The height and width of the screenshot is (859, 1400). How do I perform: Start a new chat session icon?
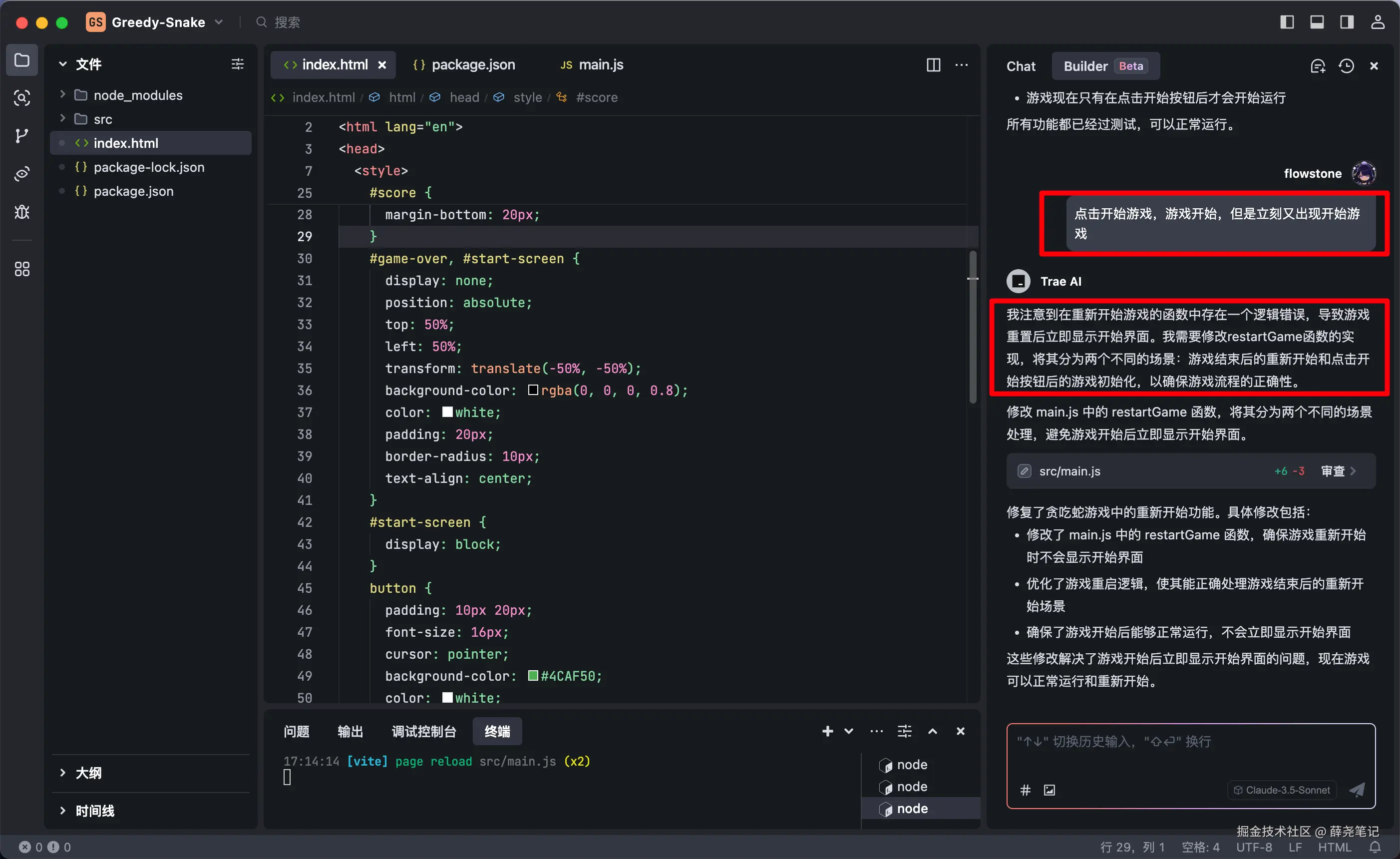[1318, 66]
